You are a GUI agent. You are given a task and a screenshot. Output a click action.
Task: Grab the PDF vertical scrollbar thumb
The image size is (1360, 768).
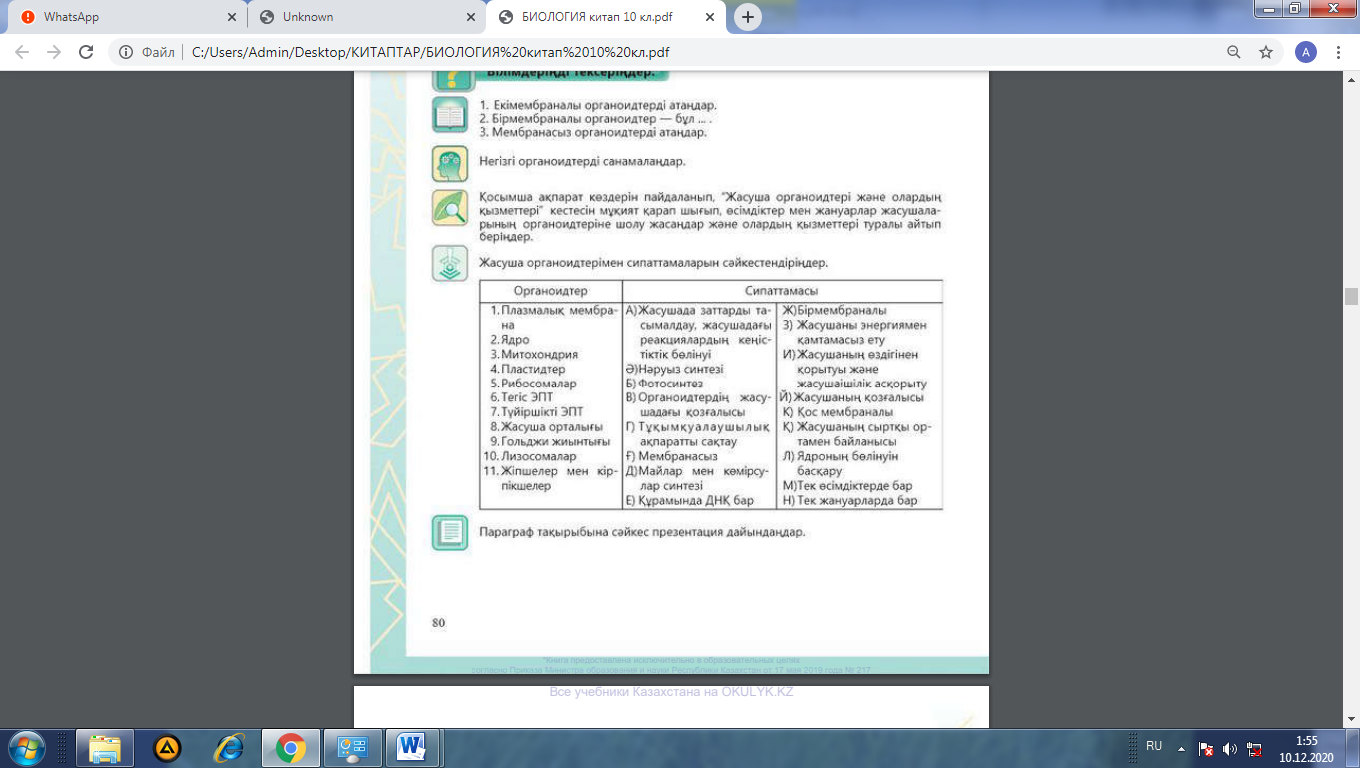coord(1351,295)
